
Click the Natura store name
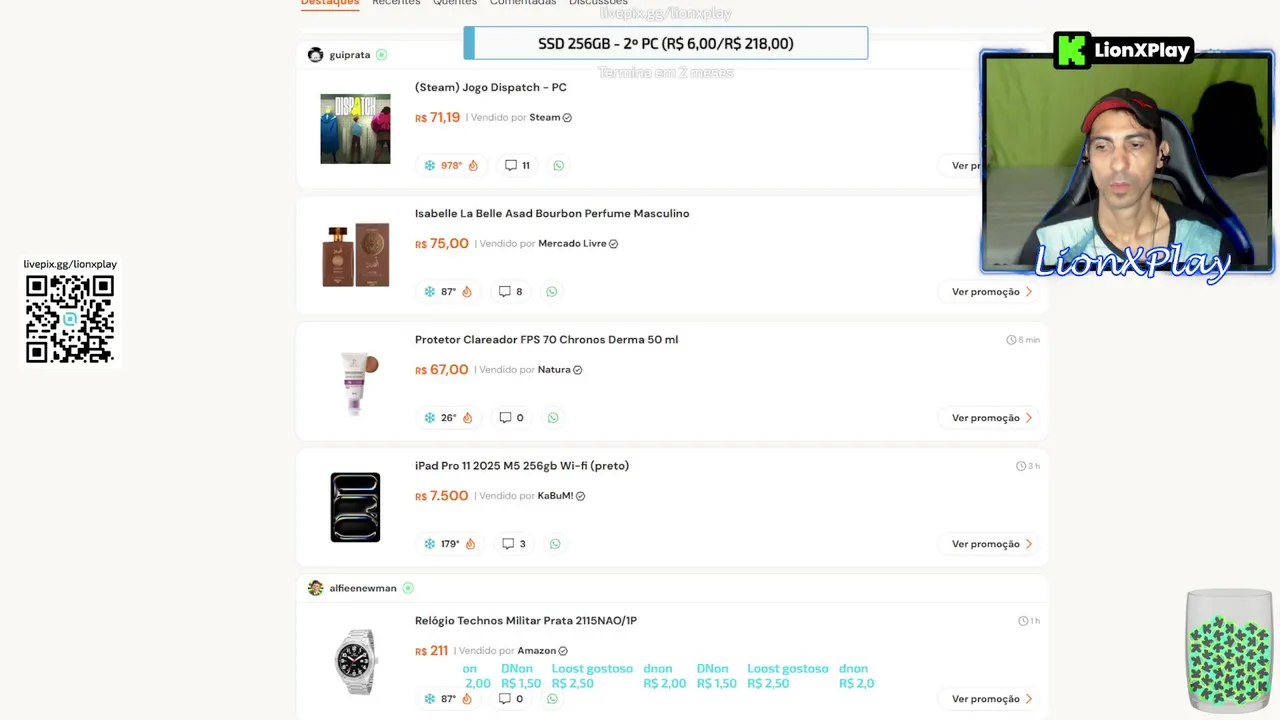(x=554, y=369)
